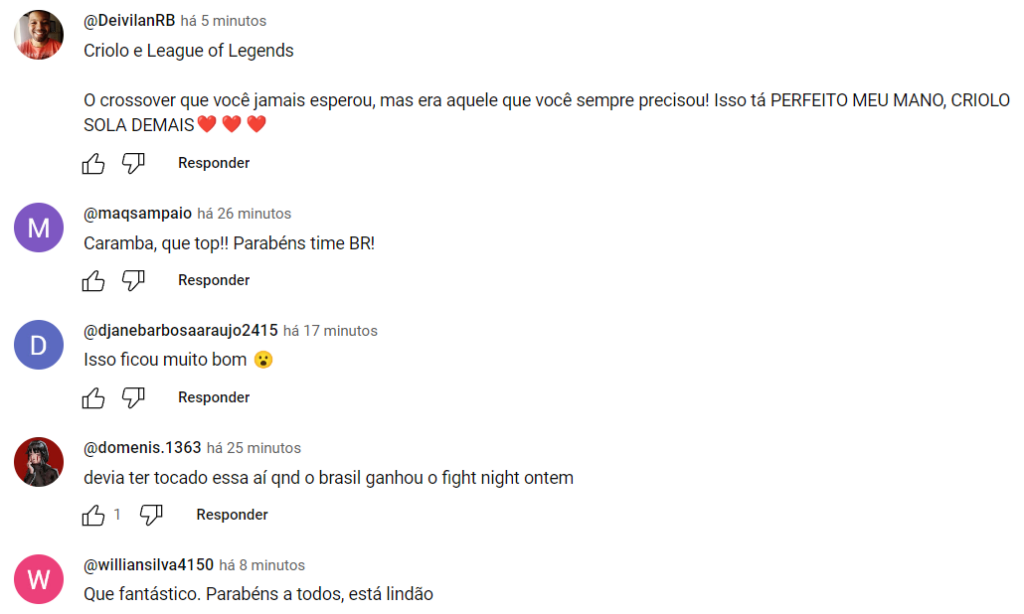Open the blue D avatar
Screen dimensions: 1024x614
(x=39, y=345)
